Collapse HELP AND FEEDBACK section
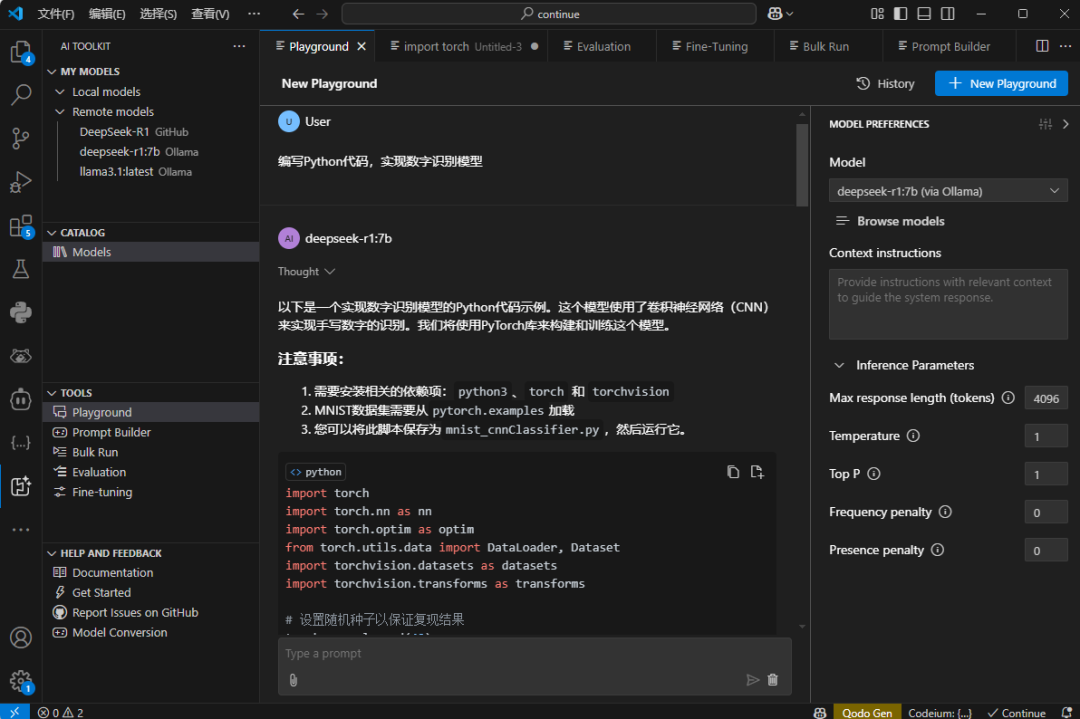The width and height of the screenshot is (1080, 719). [52, 553]
